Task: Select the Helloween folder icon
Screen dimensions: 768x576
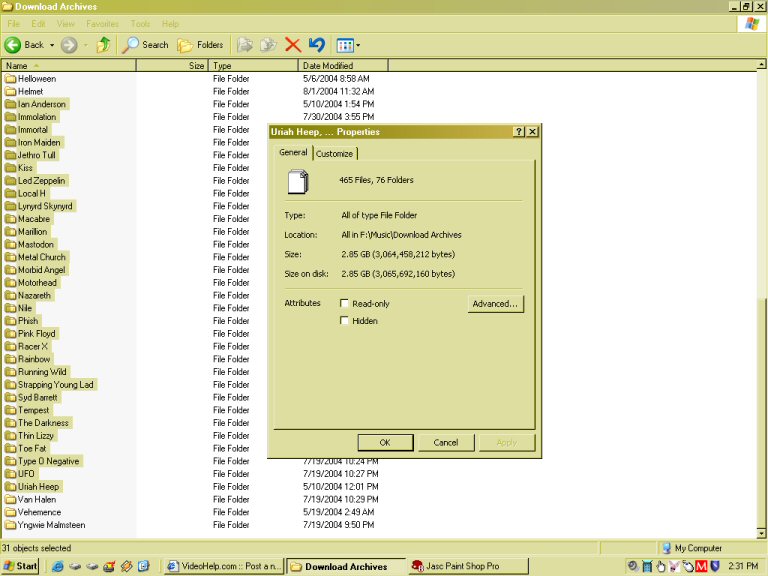Action: point(10,78)
